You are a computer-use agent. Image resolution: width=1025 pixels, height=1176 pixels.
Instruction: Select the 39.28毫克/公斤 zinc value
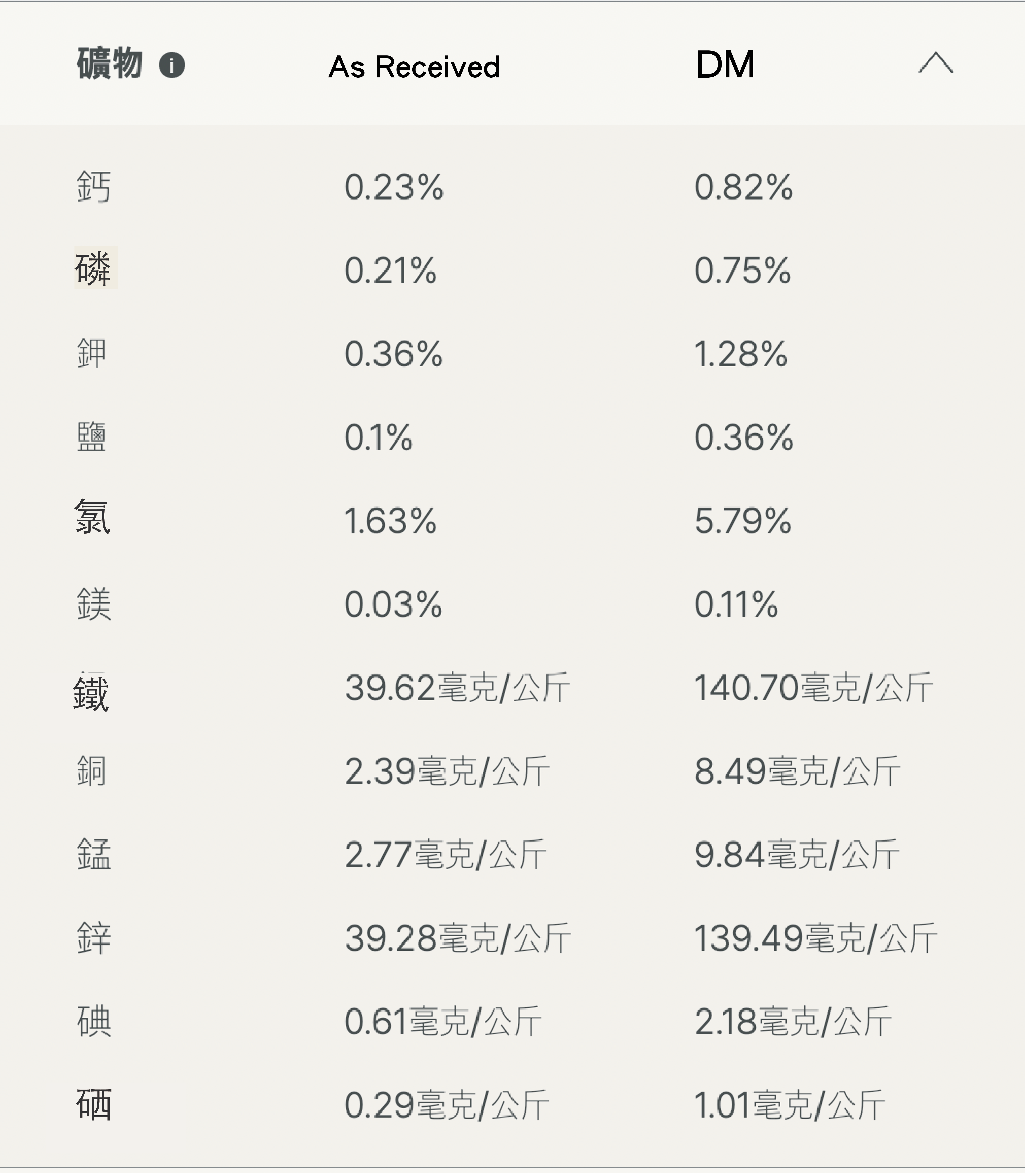pyautogui.click(x=458, y=938)
